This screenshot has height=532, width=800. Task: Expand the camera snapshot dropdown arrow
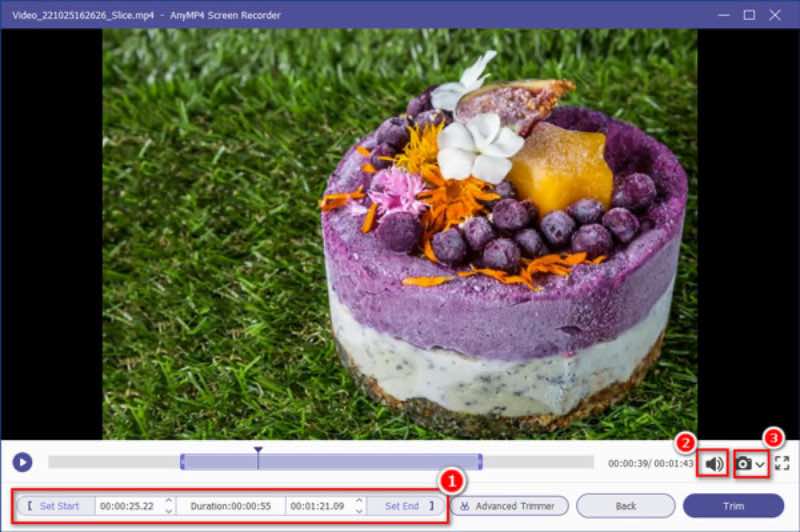[x=761, y=464]
